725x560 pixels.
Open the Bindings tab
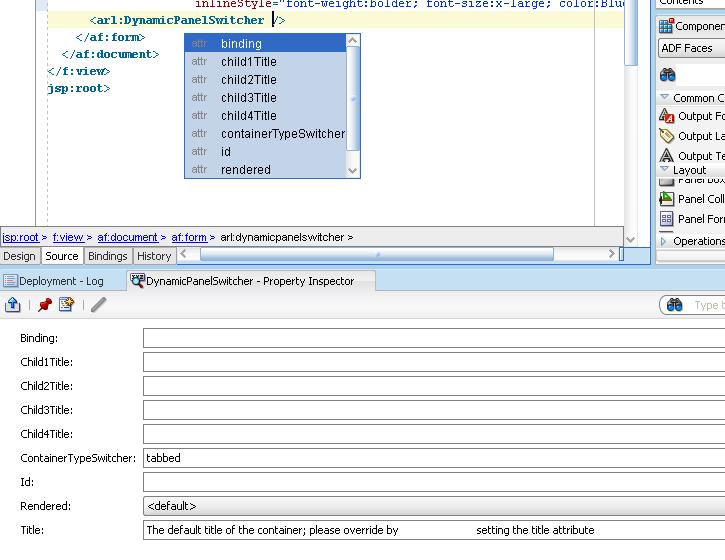108,256
